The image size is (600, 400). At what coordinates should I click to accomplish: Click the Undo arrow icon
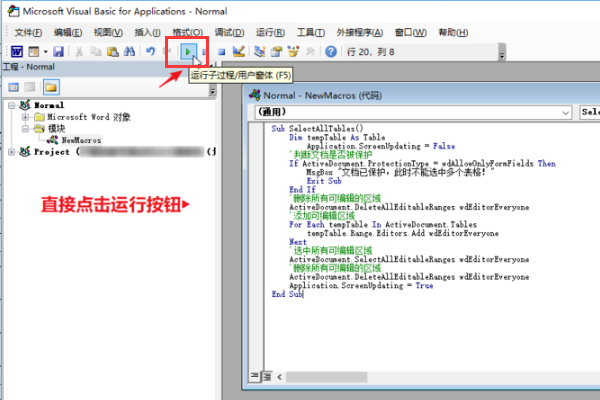(x=151, y=52)
